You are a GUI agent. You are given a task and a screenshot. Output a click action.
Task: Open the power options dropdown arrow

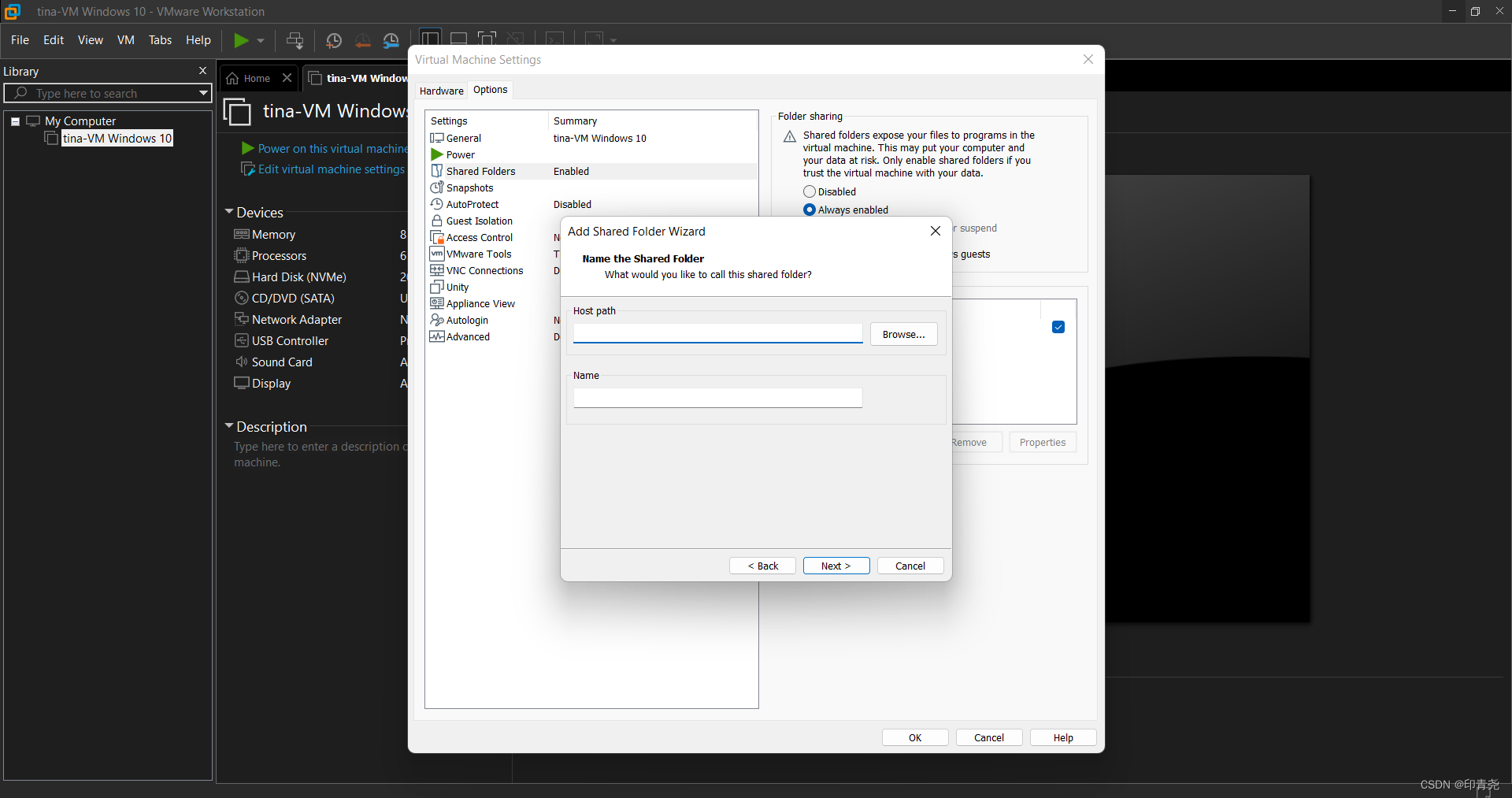(x=261, y=41)
